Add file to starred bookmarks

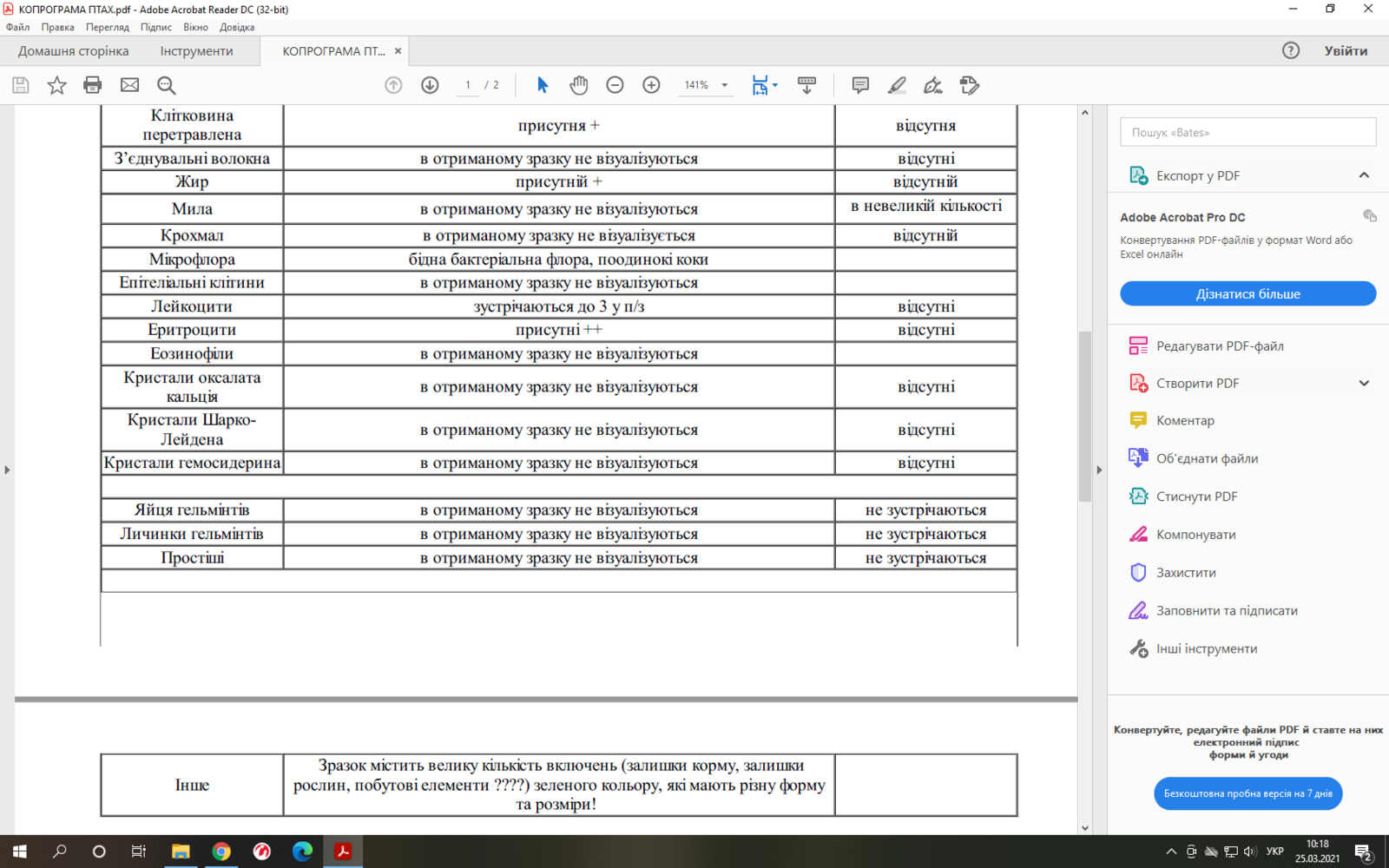(56, 85)
